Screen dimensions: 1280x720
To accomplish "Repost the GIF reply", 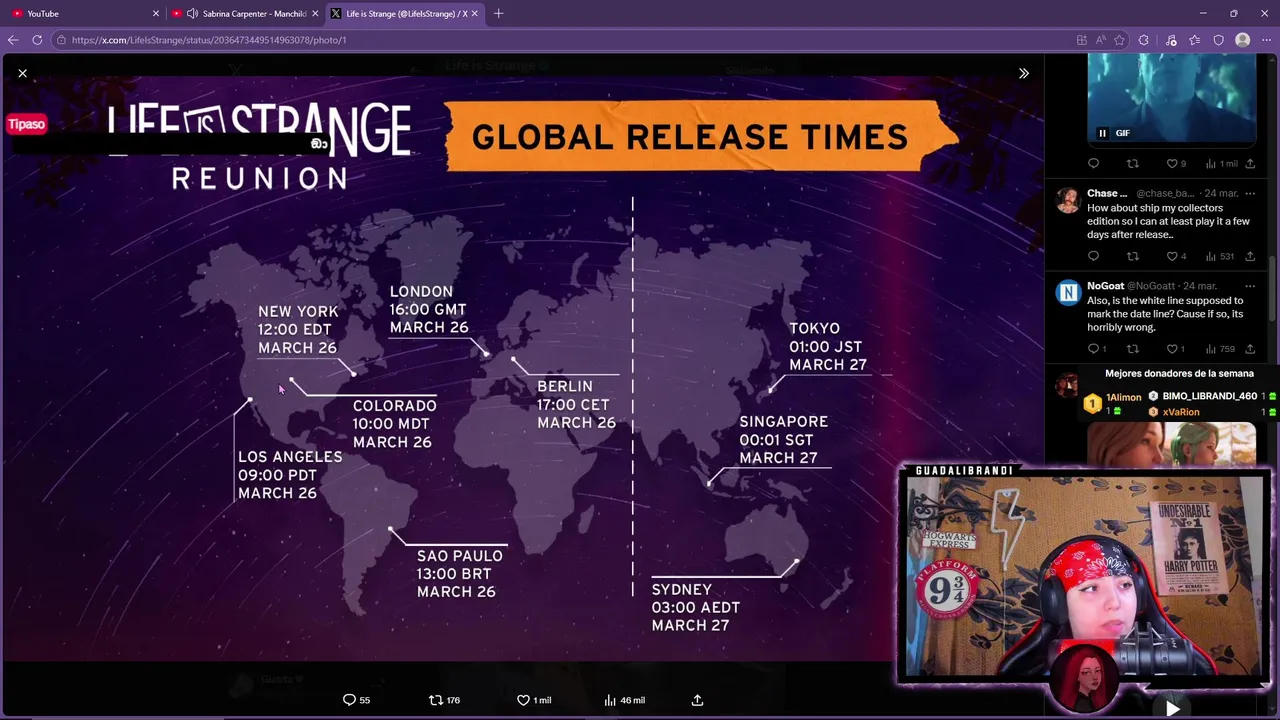I will (x=1133, y=163).
